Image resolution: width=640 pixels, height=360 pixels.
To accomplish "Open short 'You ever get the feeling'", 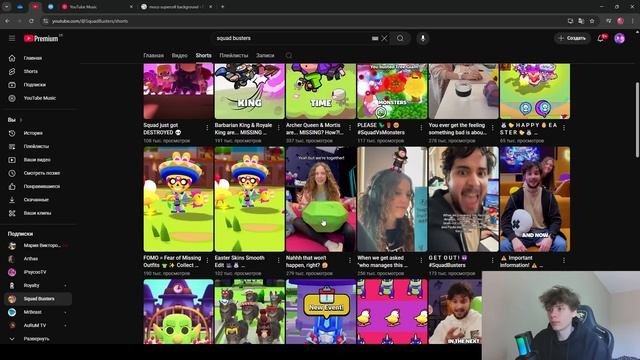I will tap(463, 91).
